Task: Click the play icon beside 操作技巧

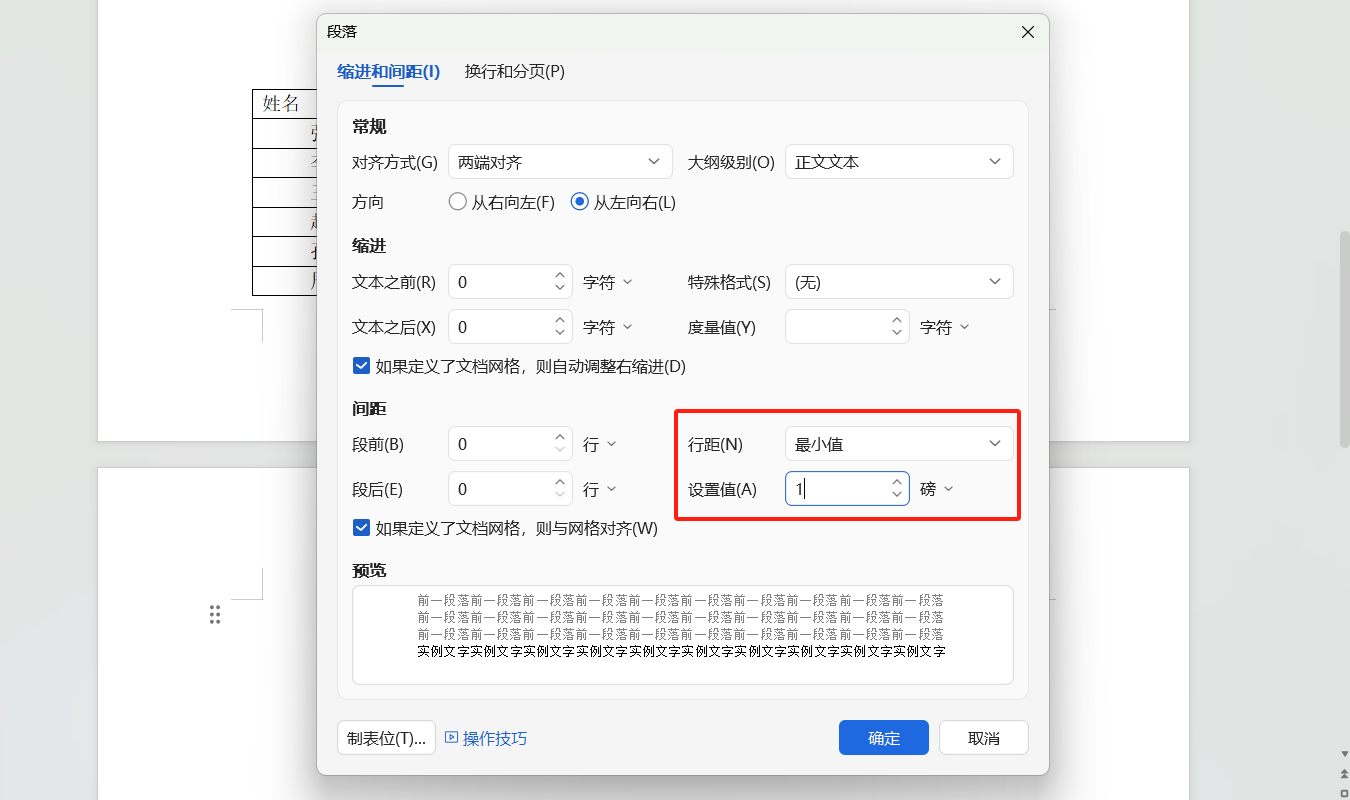Action: [451, 738]
